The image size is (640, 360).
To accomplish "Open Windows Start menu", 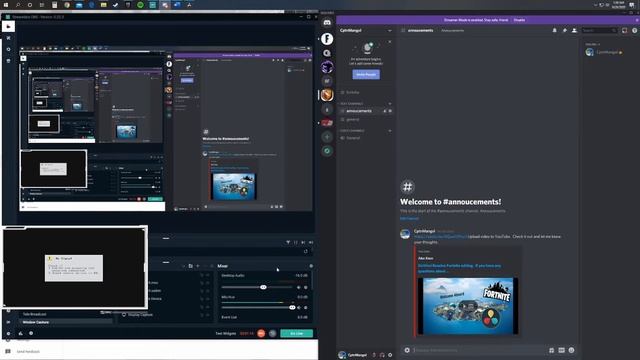I will coord(6,5).
